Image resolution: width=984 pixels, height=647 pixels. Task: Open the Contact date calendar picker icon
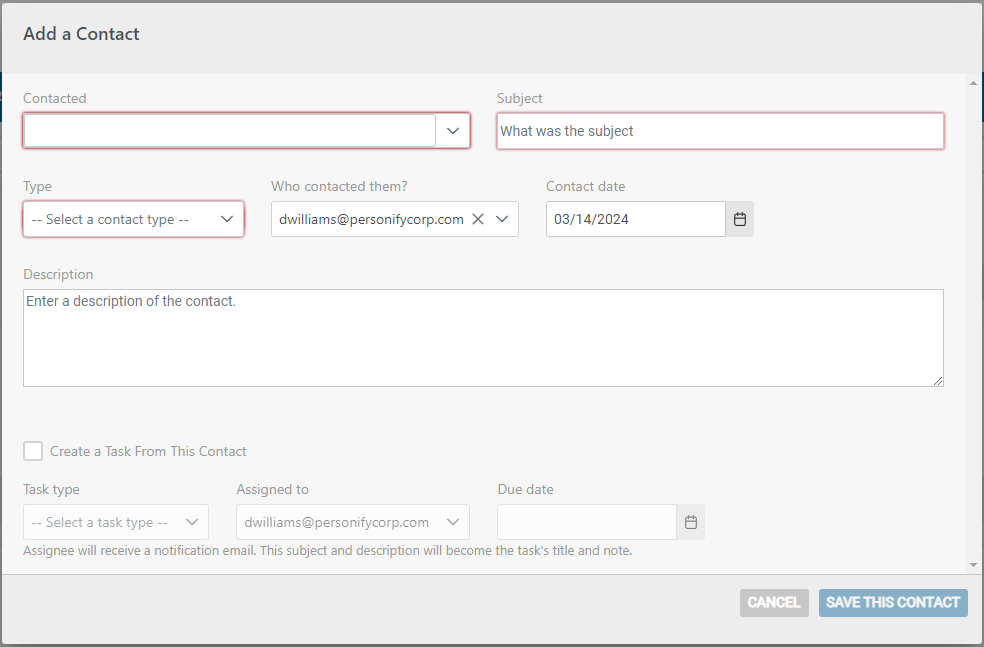tap(740, 219)
